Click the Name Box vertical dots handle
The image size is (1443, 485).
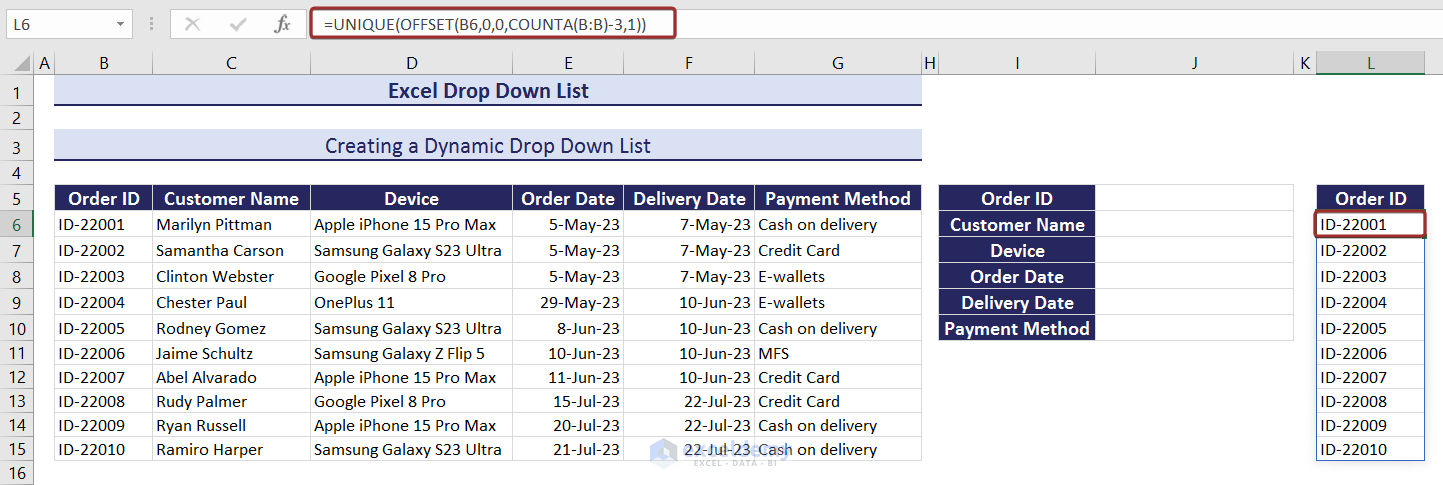[151, 24]
